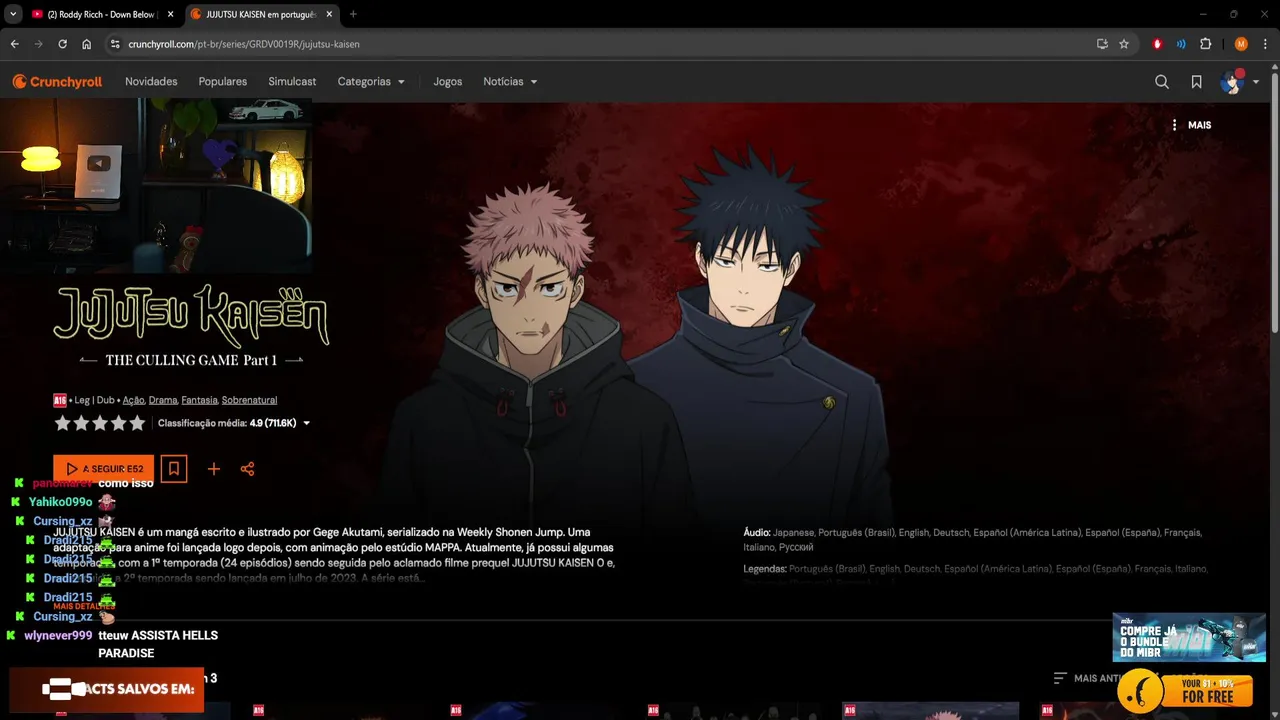Rate the series three stars

click(100, 423)
